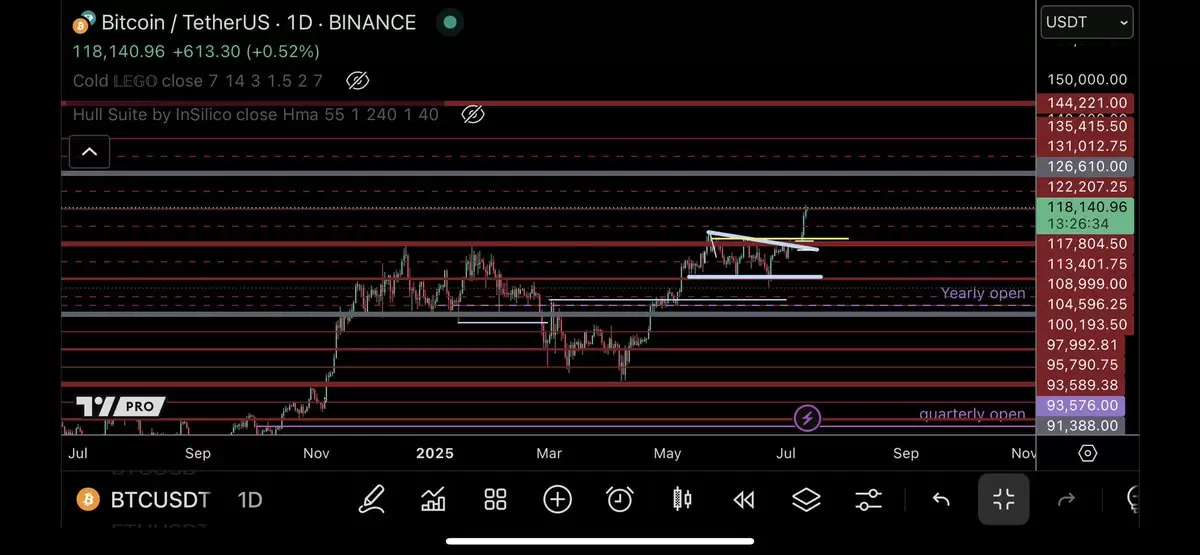
Task: Click the 2025 date on time axis
Action: click(435, 453)
